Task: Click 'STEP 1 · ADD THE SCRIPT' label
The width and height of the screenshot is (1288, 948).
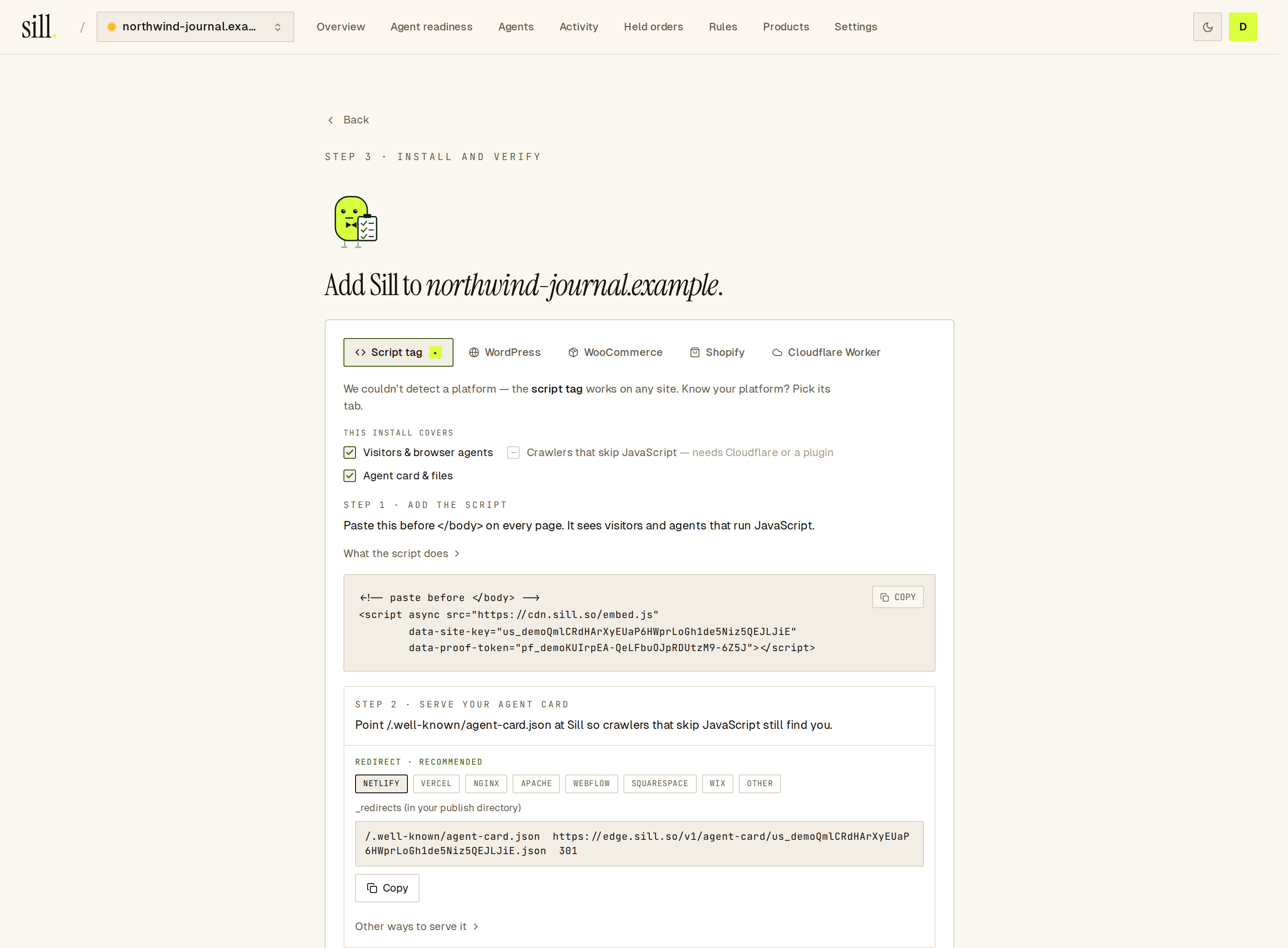Action: pyautogui.click(x=425, y=505)
